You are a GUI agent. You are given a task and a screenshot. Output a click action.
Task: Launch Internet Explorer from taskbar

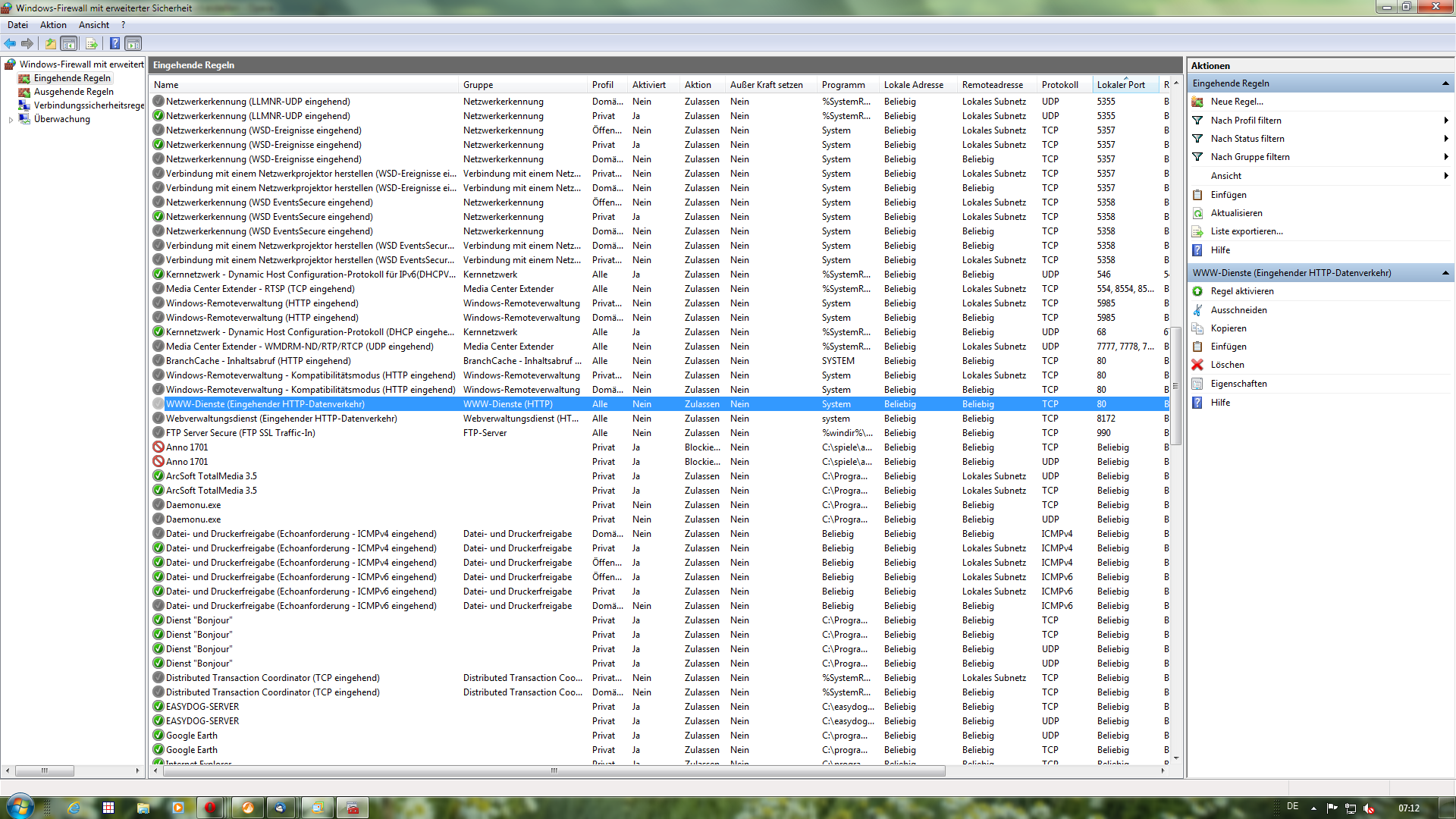[x=74, y=808]
